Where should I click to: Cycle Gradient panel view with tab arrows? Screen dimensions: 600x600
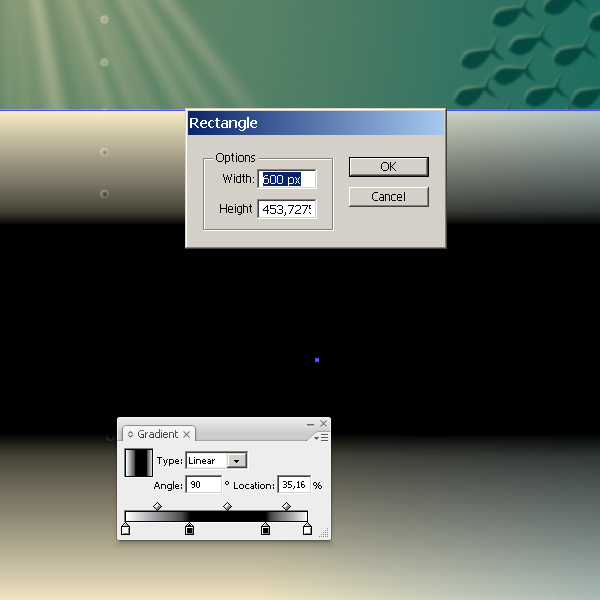tap(130, 434)
